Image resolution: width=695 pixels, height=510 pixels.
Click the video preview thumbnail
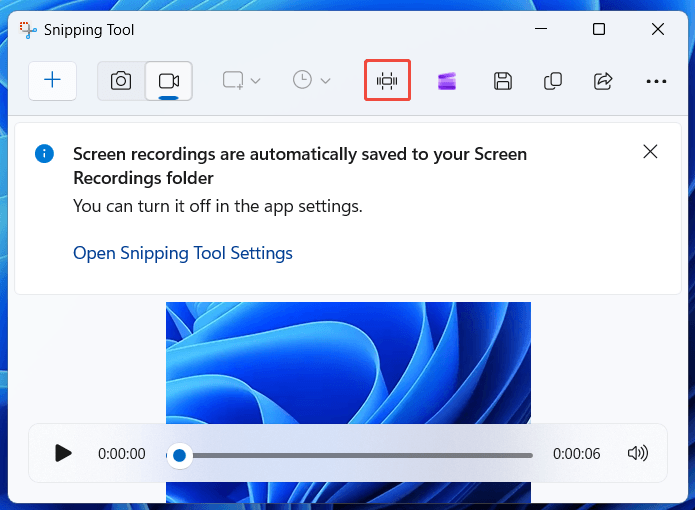tap(348, 362)
